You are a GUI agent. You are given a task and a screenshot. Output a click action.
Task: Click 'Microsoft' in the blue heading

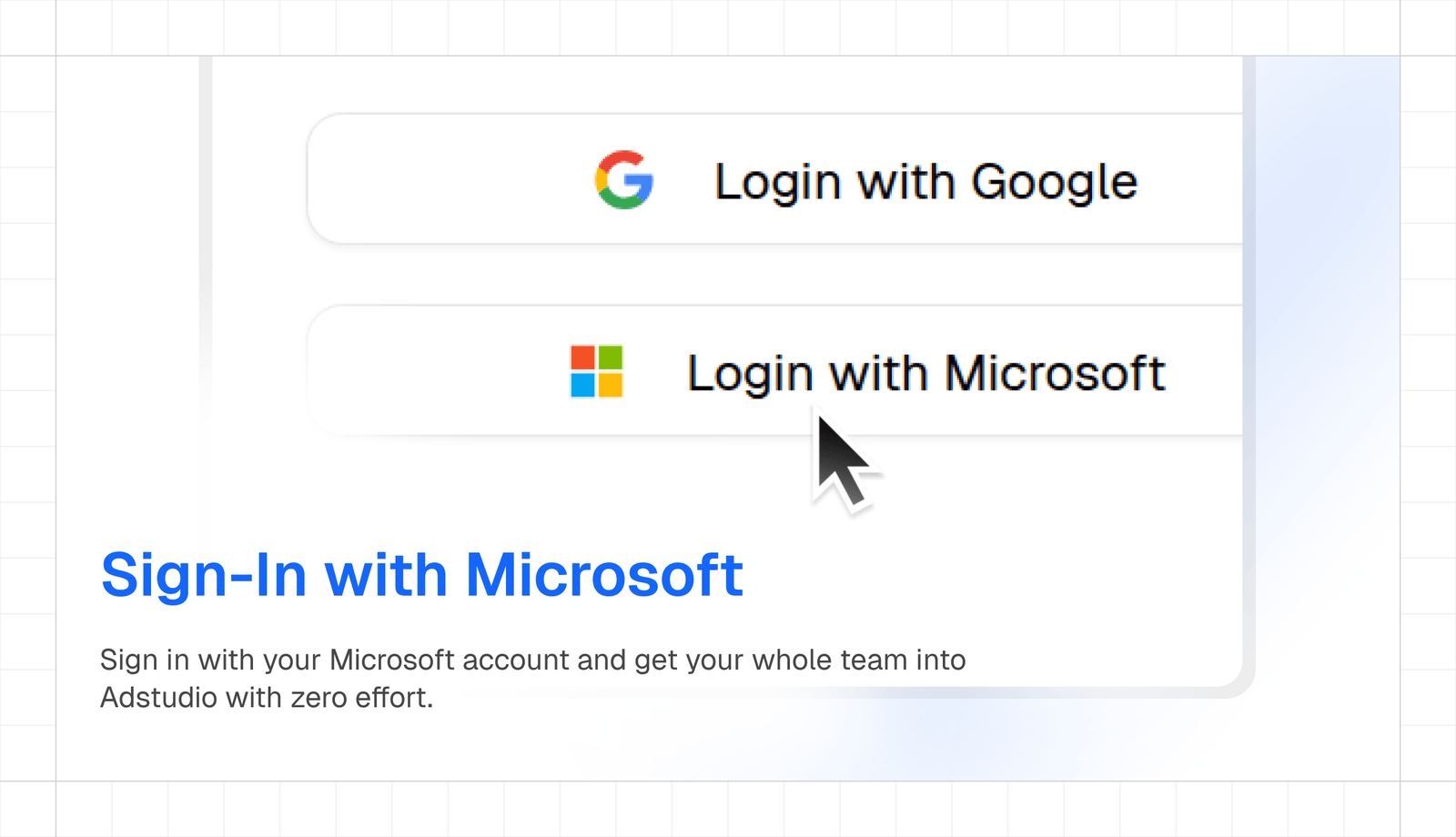[604, 574]
